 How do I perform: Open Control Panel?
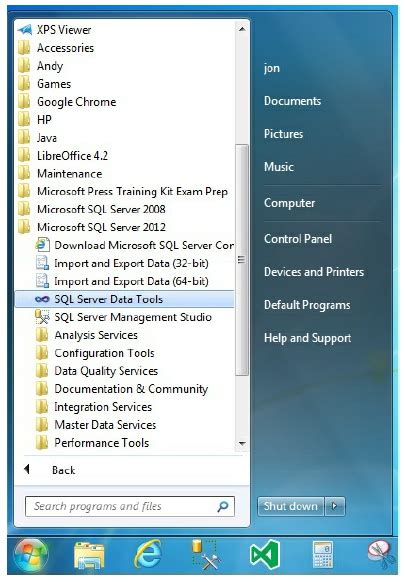point(298,238)
